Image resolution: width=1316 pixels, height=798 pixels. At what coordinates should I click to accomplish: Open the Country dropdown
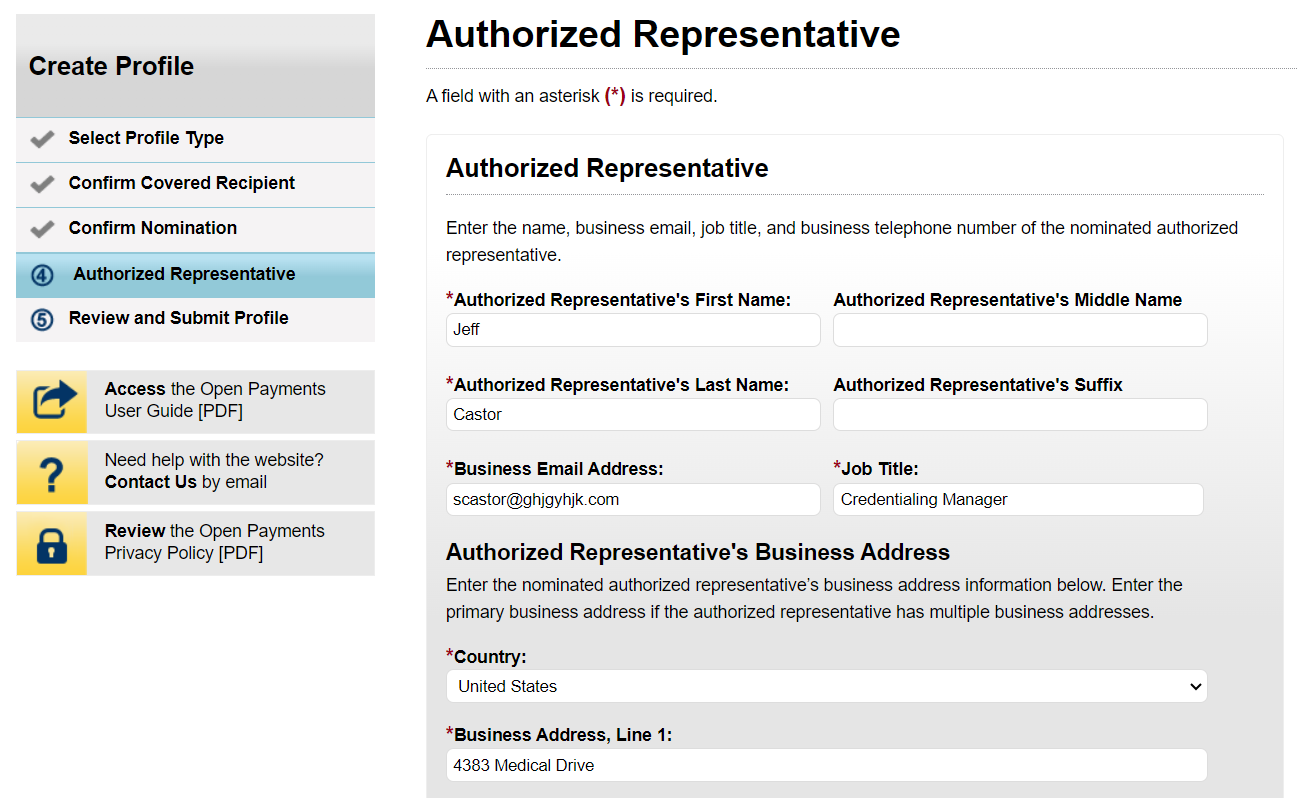coord(826,686)
